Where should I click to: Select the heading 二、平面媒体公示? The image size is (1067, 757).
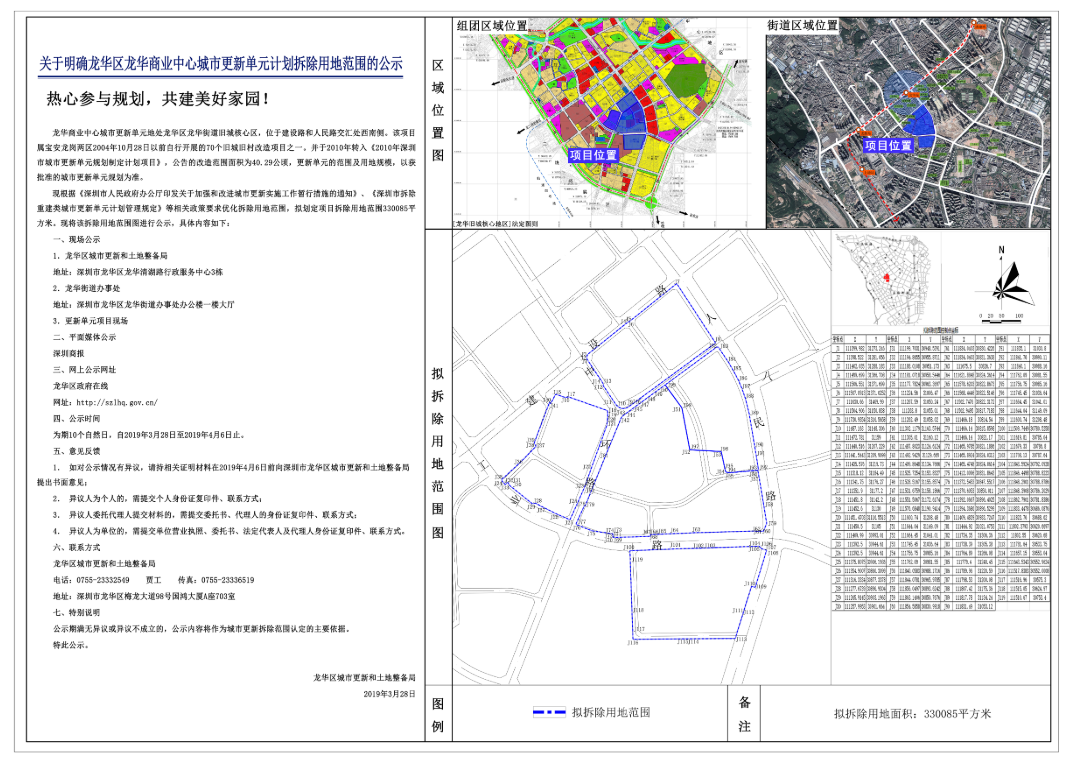click(84, 337)
